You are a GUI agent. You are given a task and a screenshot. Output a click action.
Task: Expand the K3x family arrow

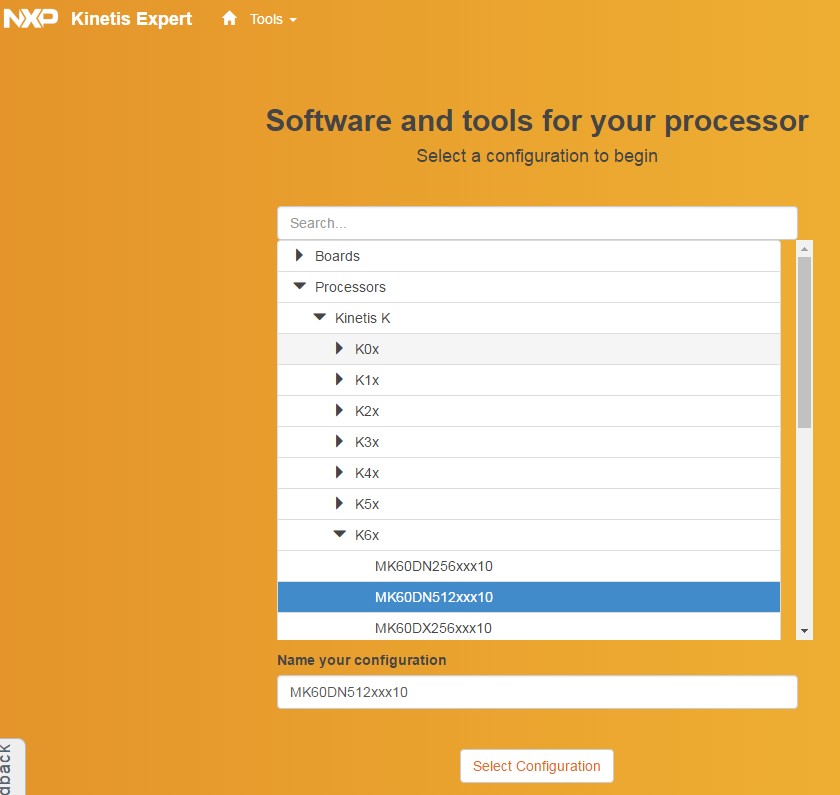click(339, 441)
